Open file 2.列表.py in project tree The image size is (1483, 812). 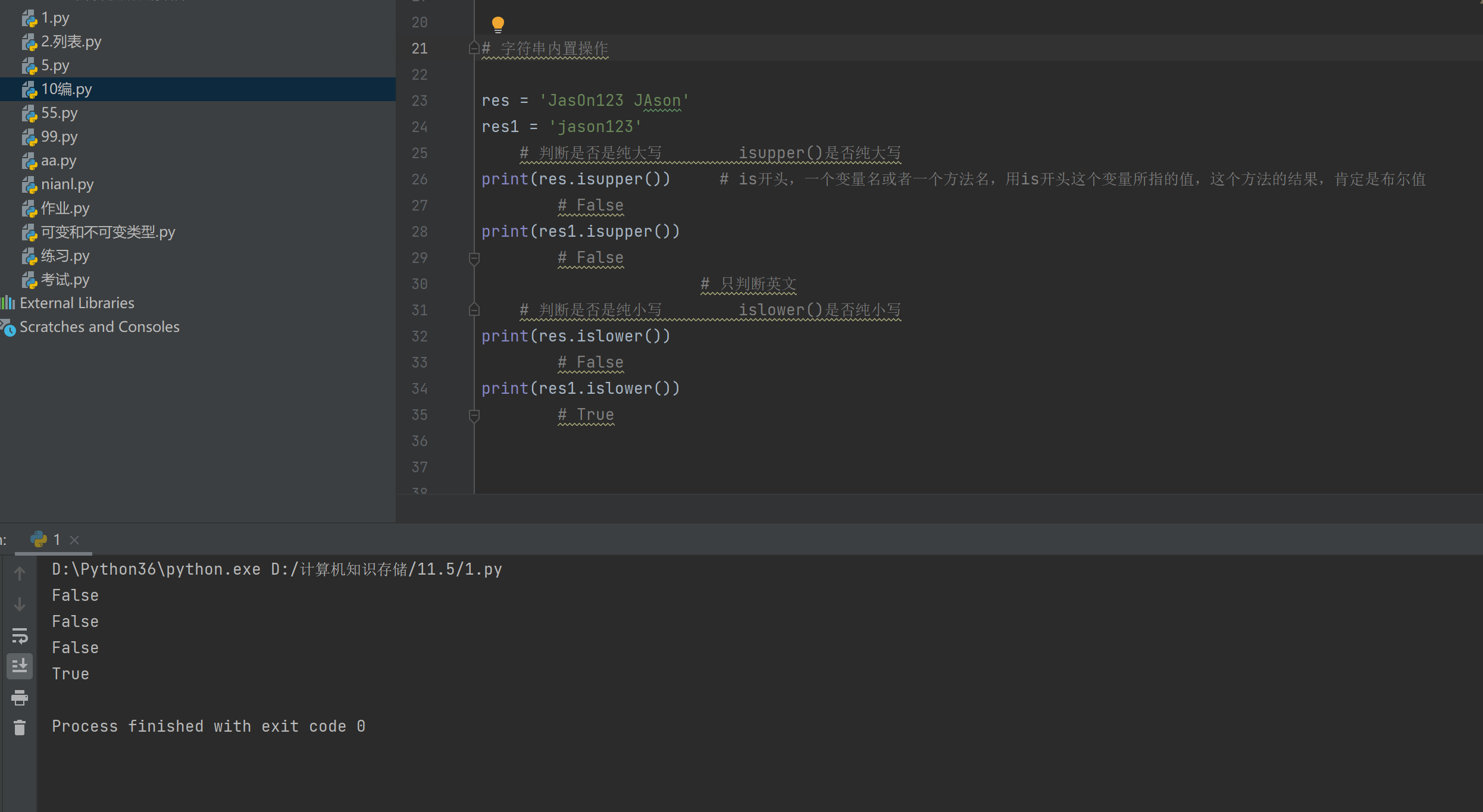(71, 42)
